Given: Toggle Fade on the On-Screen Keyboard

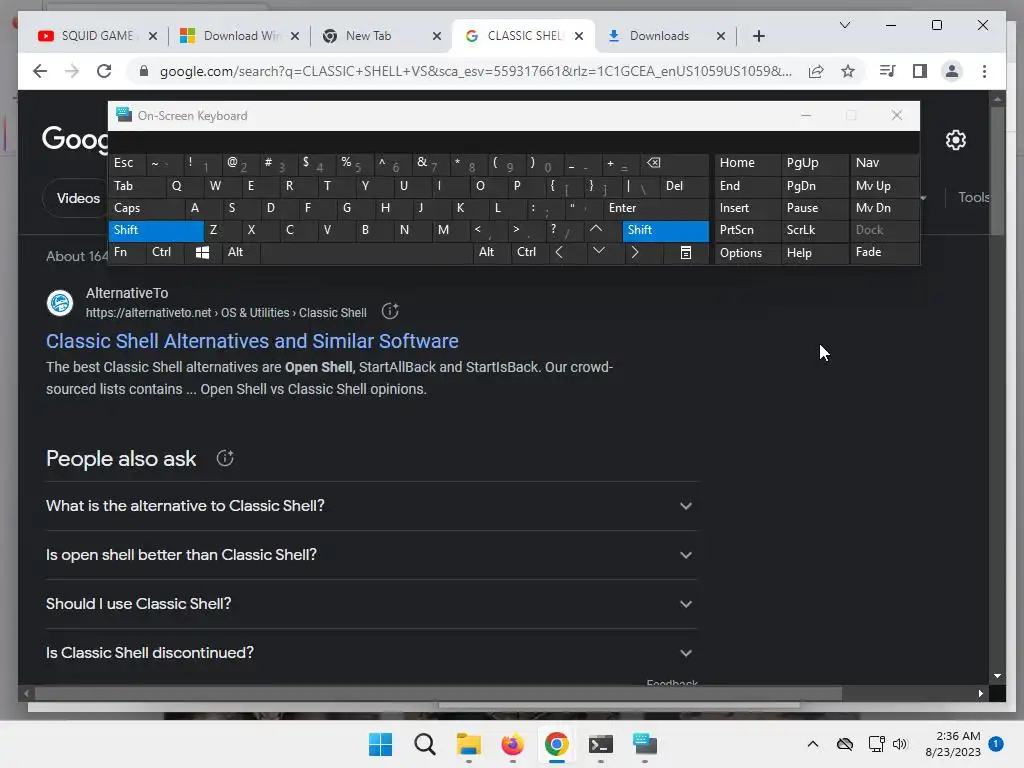Looking at the screenshot, I should pyautogui.click(x=884, y=252).
